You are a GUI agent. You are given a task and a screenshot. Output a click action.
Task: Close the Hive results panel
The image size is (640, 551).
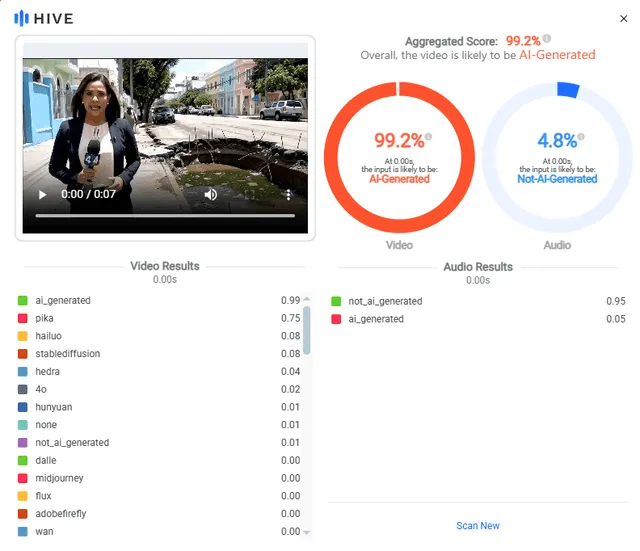[x=623, y=18]
